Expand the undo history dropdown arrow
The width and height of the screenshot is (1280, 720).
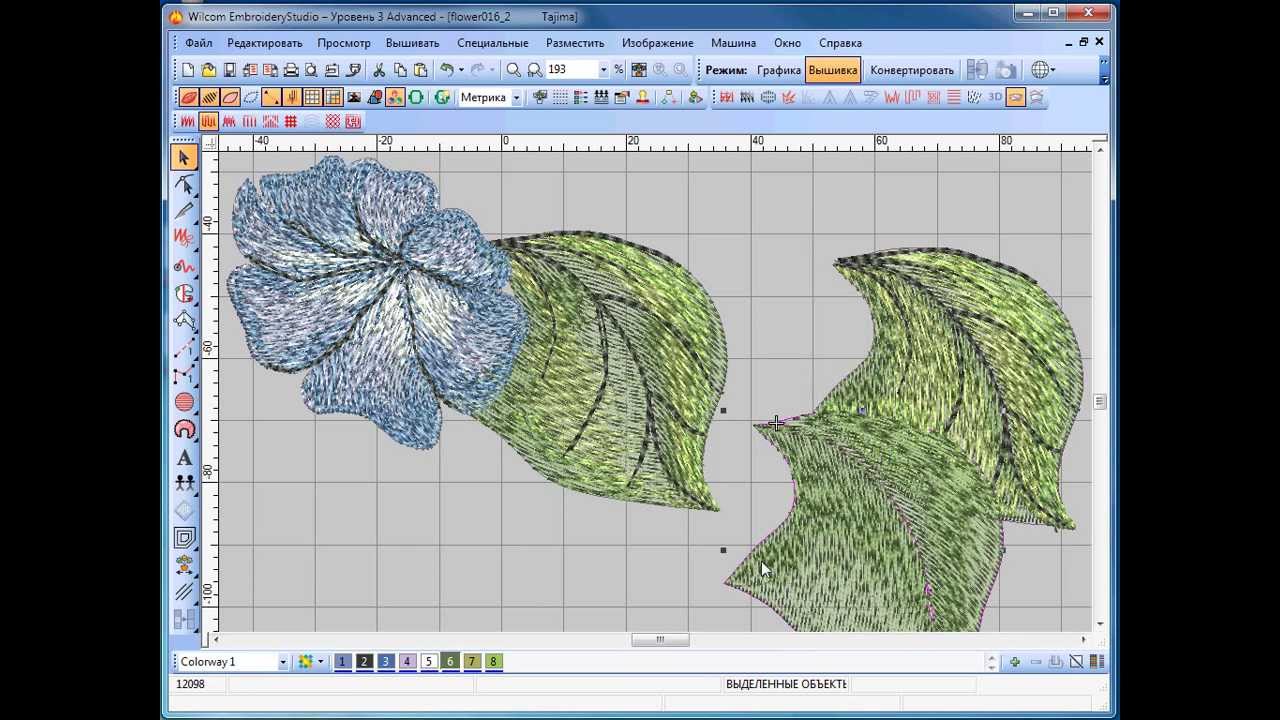[461, 70]
